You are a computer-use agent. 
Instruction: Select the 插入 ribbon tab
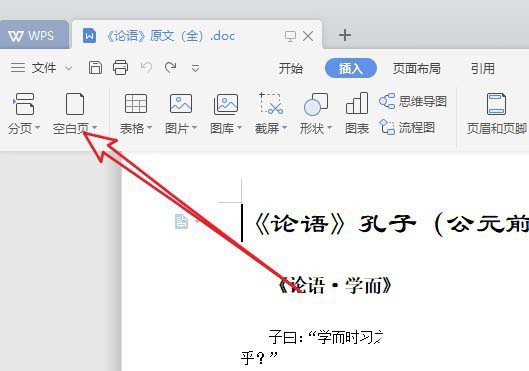pos(351,68)
